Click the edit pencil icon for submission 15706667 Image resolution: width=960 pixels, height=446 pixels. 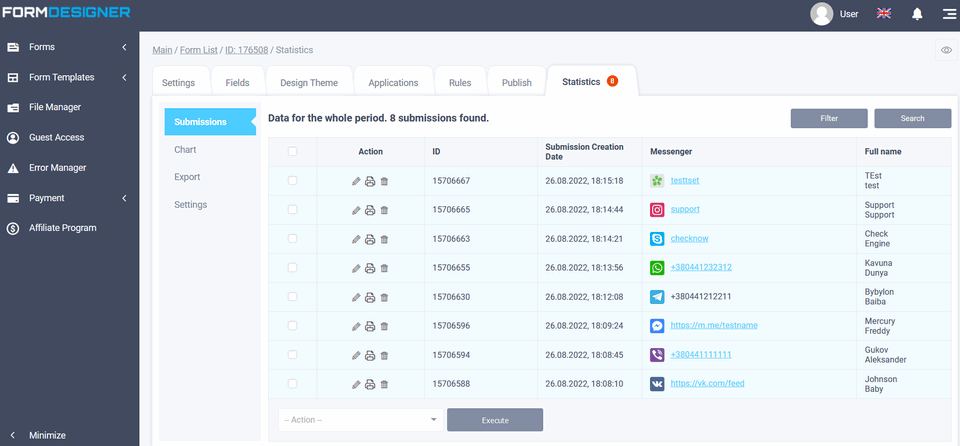[356, 182]
